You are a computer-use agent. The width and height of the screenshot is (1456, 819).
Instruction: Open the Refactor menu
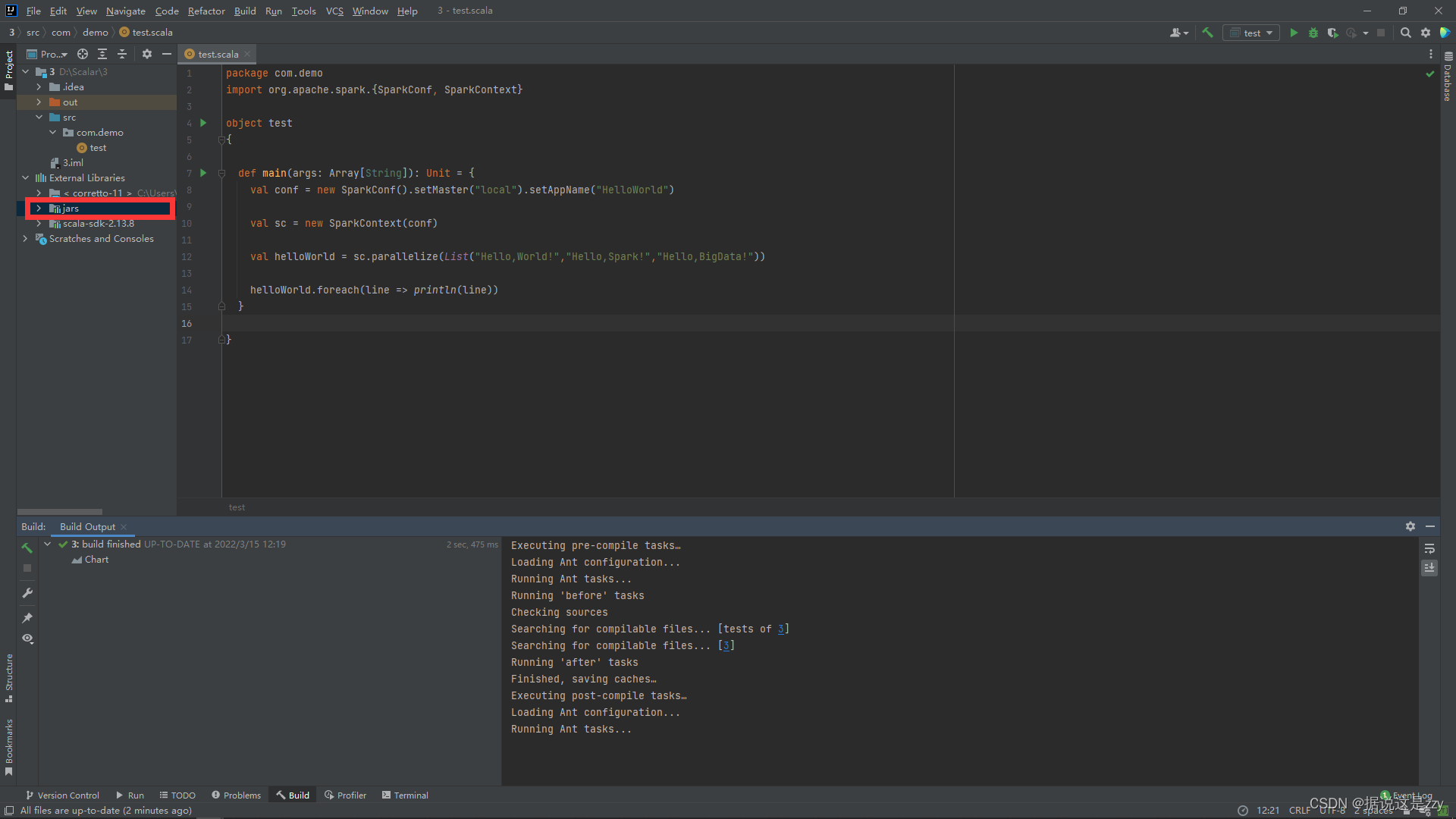pos(206,11)
